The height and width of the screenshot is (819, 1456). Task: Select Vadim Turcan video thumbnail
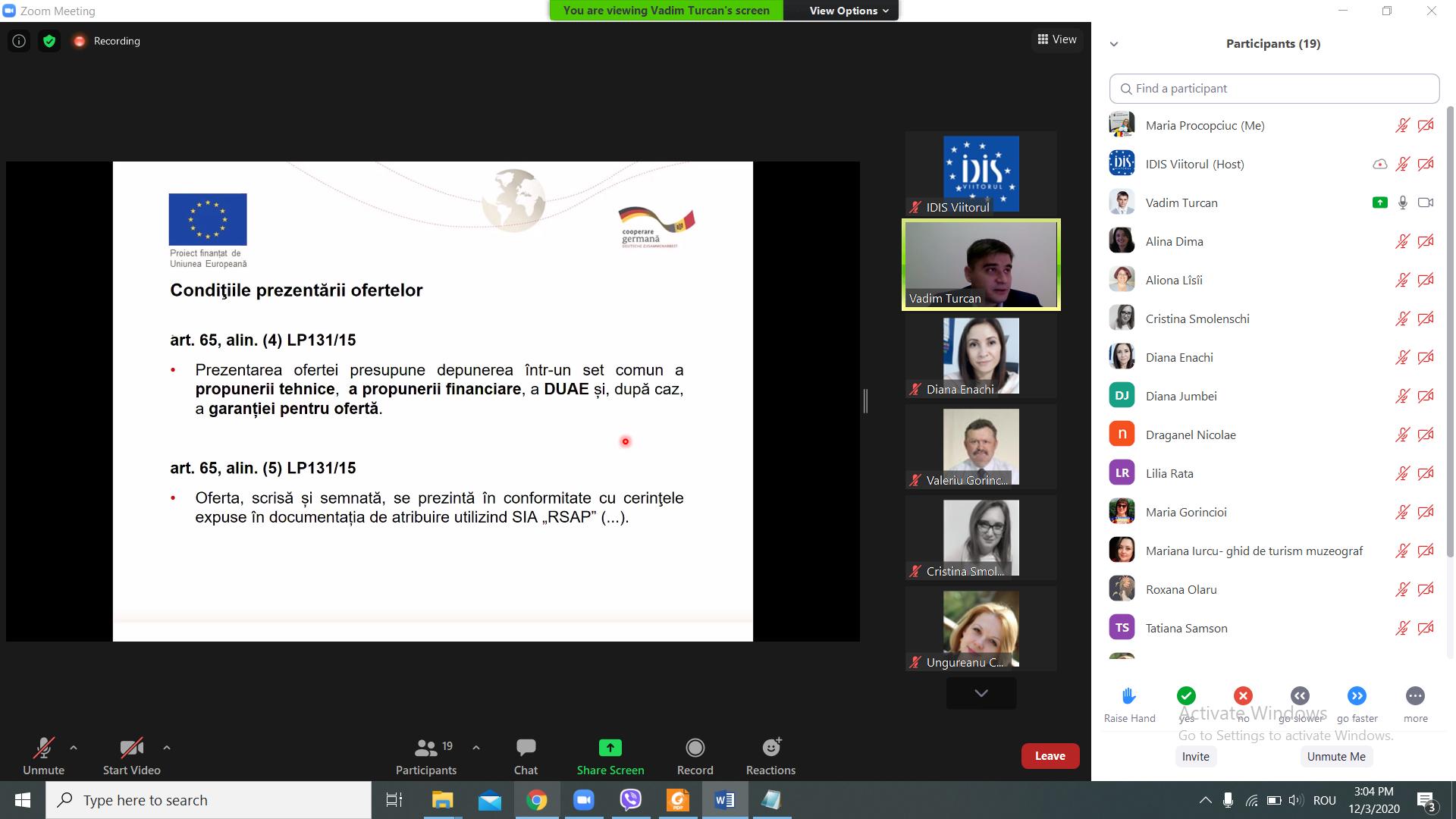tap(981, 265)
